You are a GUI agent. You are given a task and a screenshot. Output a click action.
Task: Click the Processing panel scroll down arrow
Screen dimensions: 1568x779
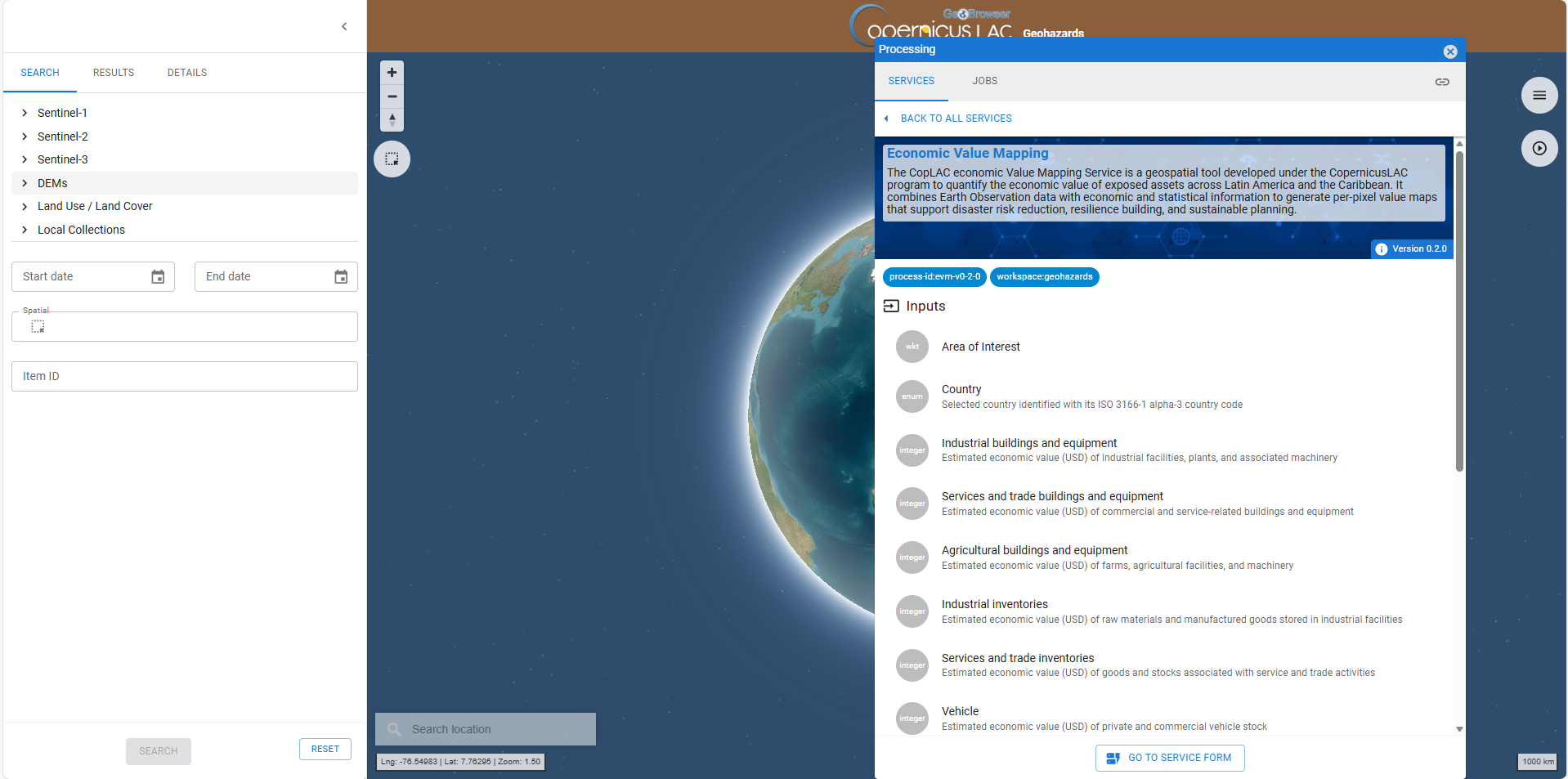(1459, 729)
